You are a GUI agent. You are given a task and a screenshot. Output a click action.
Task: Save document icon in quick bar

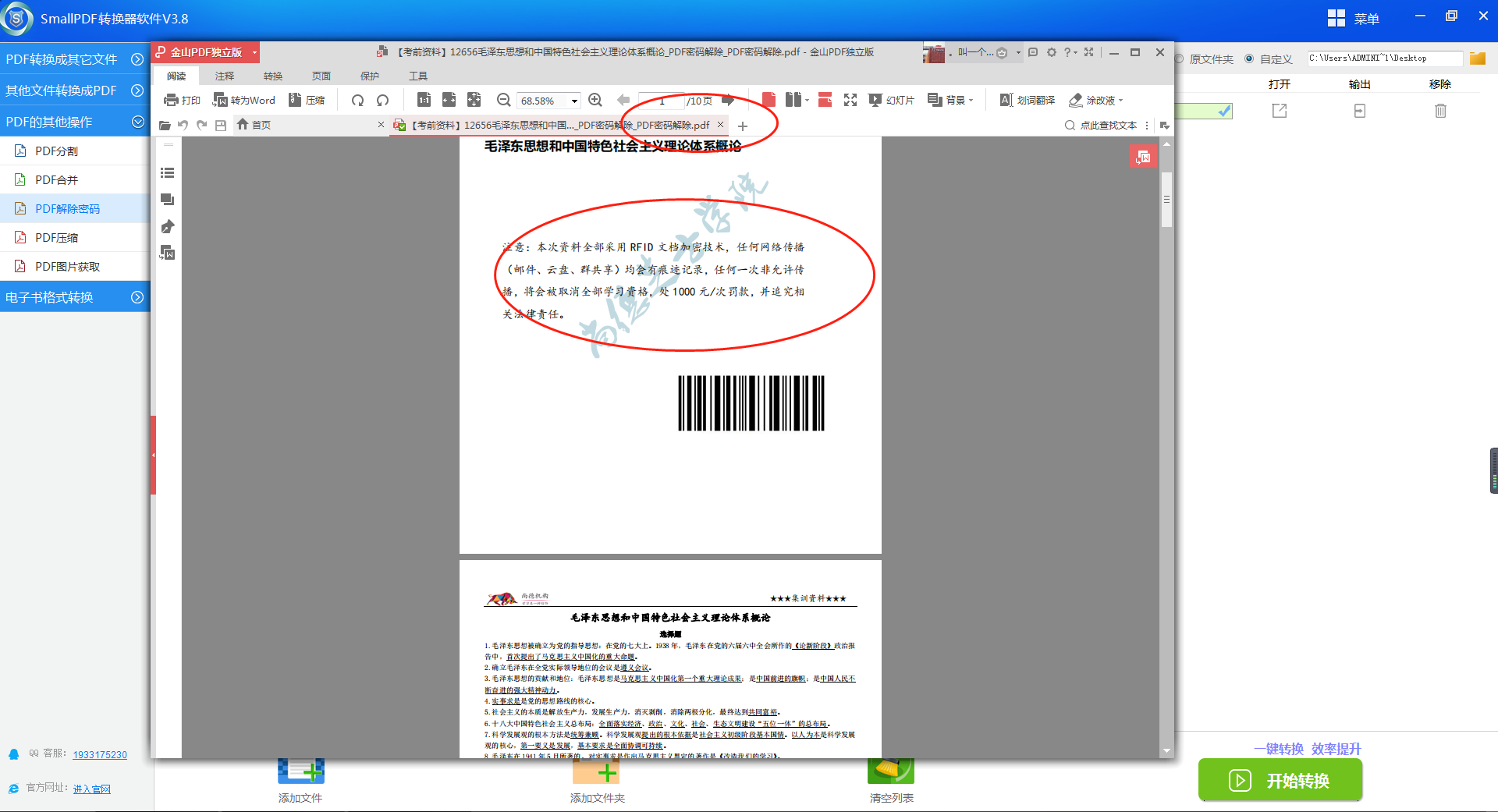click(221, 125)
